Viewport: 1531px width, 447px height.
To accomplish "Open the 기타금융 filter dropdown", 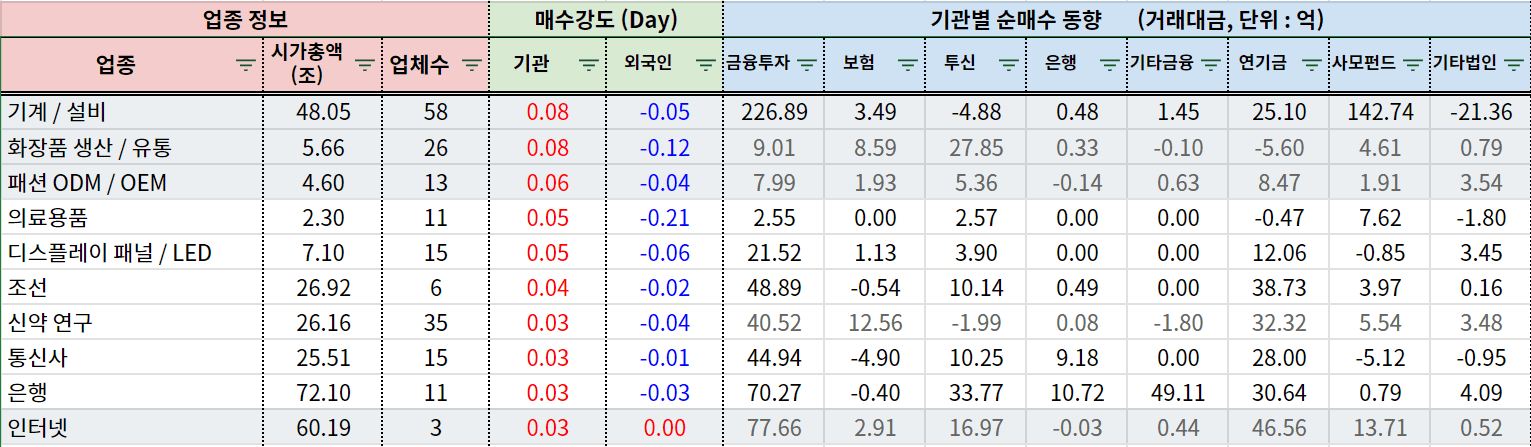I will pyautogui.click(x=1210, y=65).
